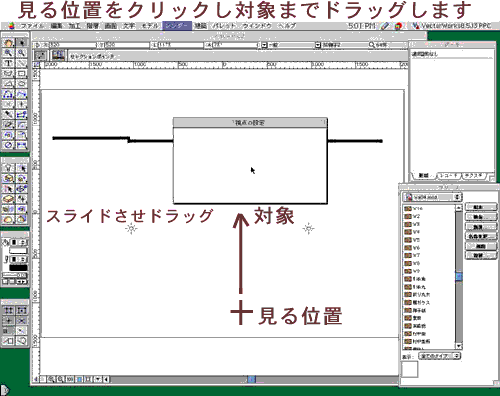
Task: Open the resource file dropdown in the Resources palette
Action: 432,197
